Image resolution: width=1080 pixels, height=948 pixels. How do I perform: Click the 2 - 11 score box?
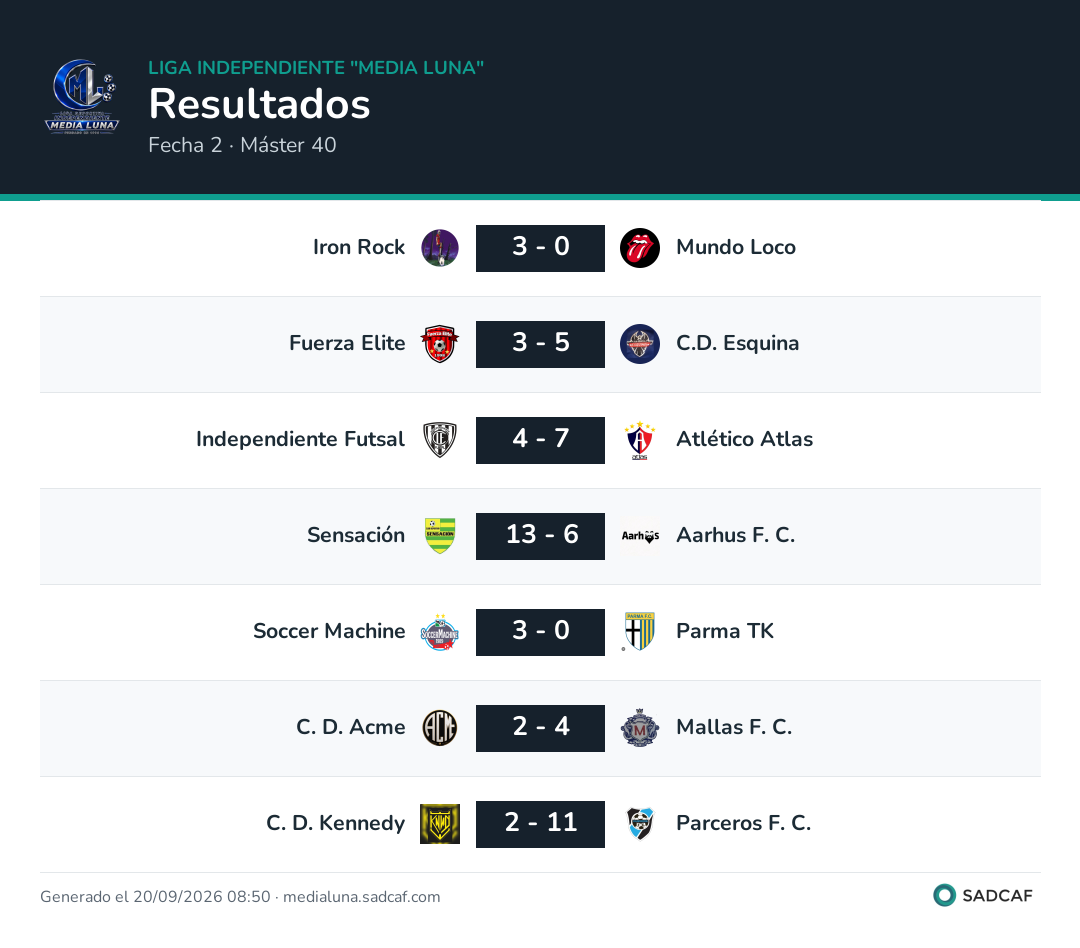(540, 824)
